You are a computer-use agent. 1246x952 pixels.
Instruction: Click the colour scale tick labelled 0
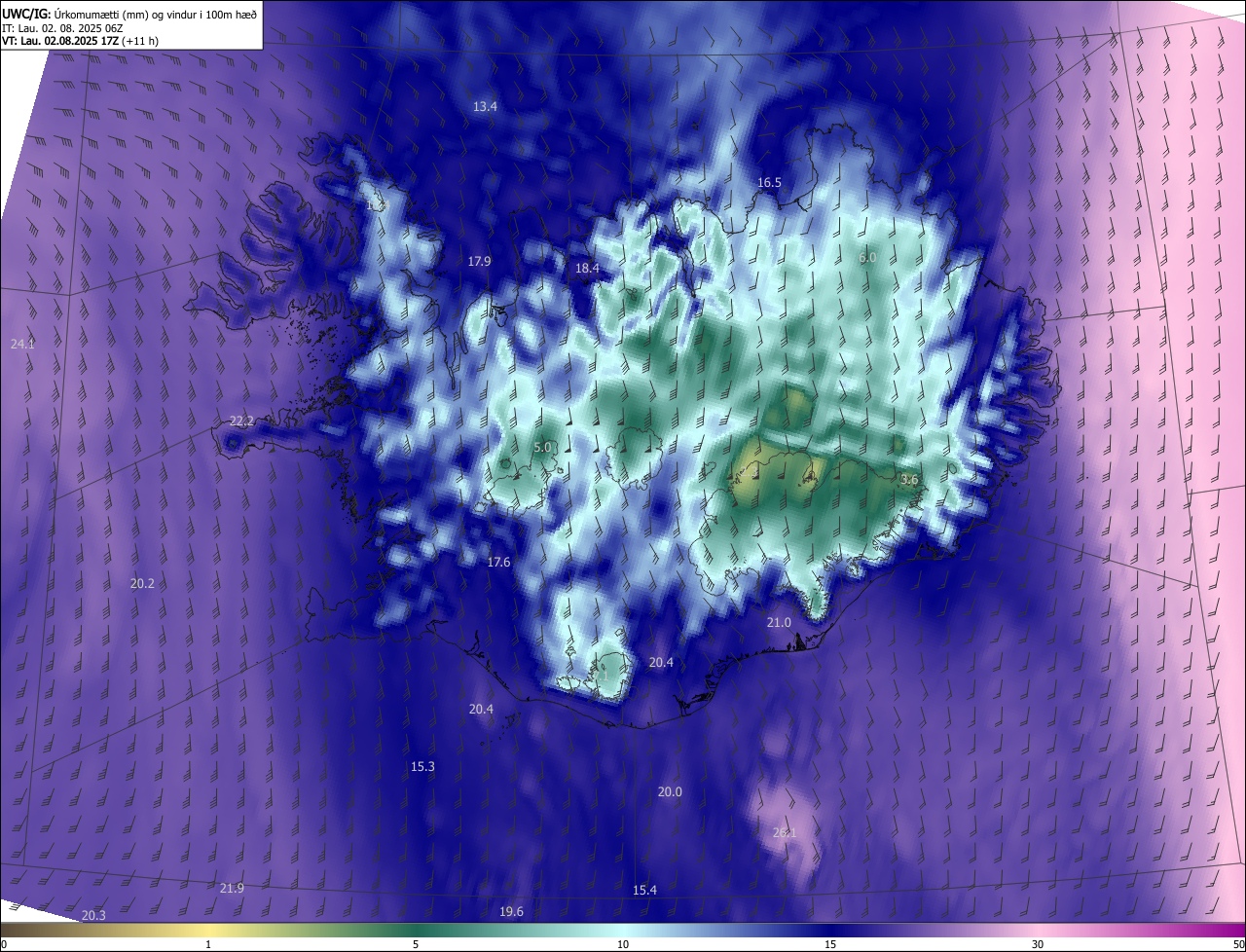click(x=3, y=944)
